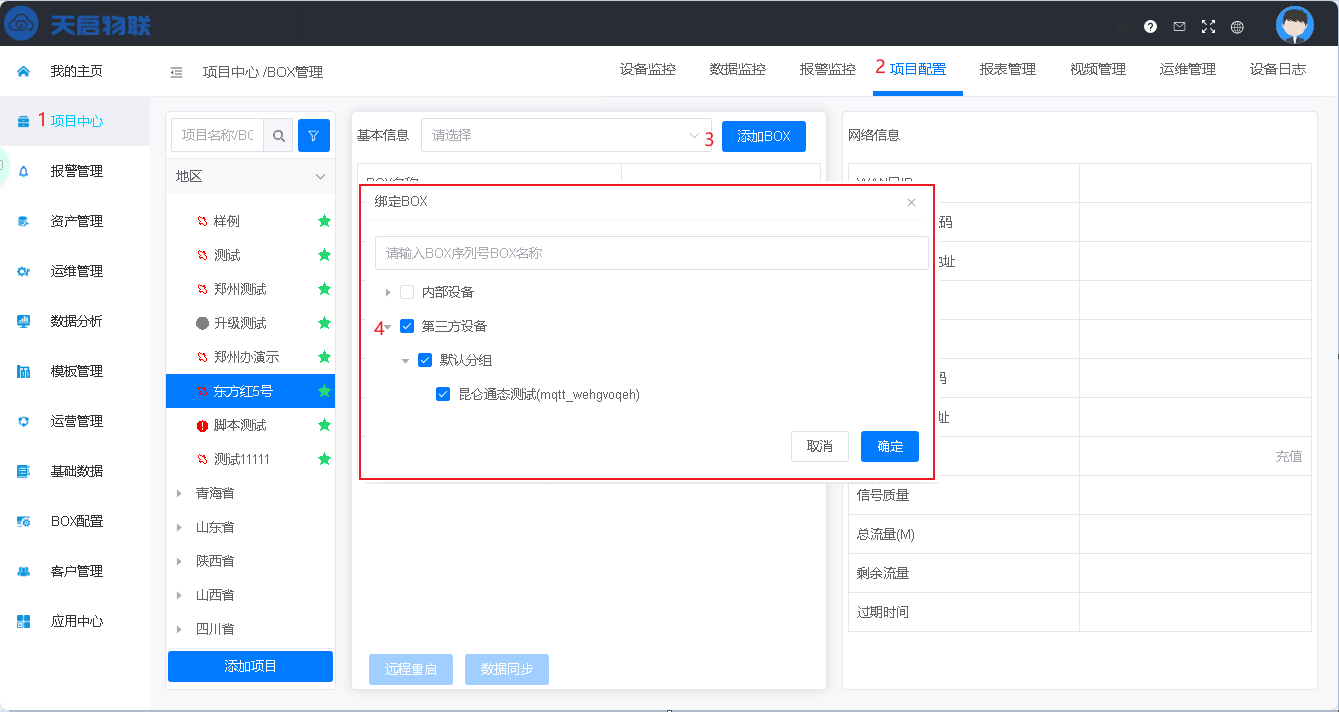Focus the 项目名称/BOX search field
The width and height of the screenshot is (1339, 712).
[x=218, y=135]
